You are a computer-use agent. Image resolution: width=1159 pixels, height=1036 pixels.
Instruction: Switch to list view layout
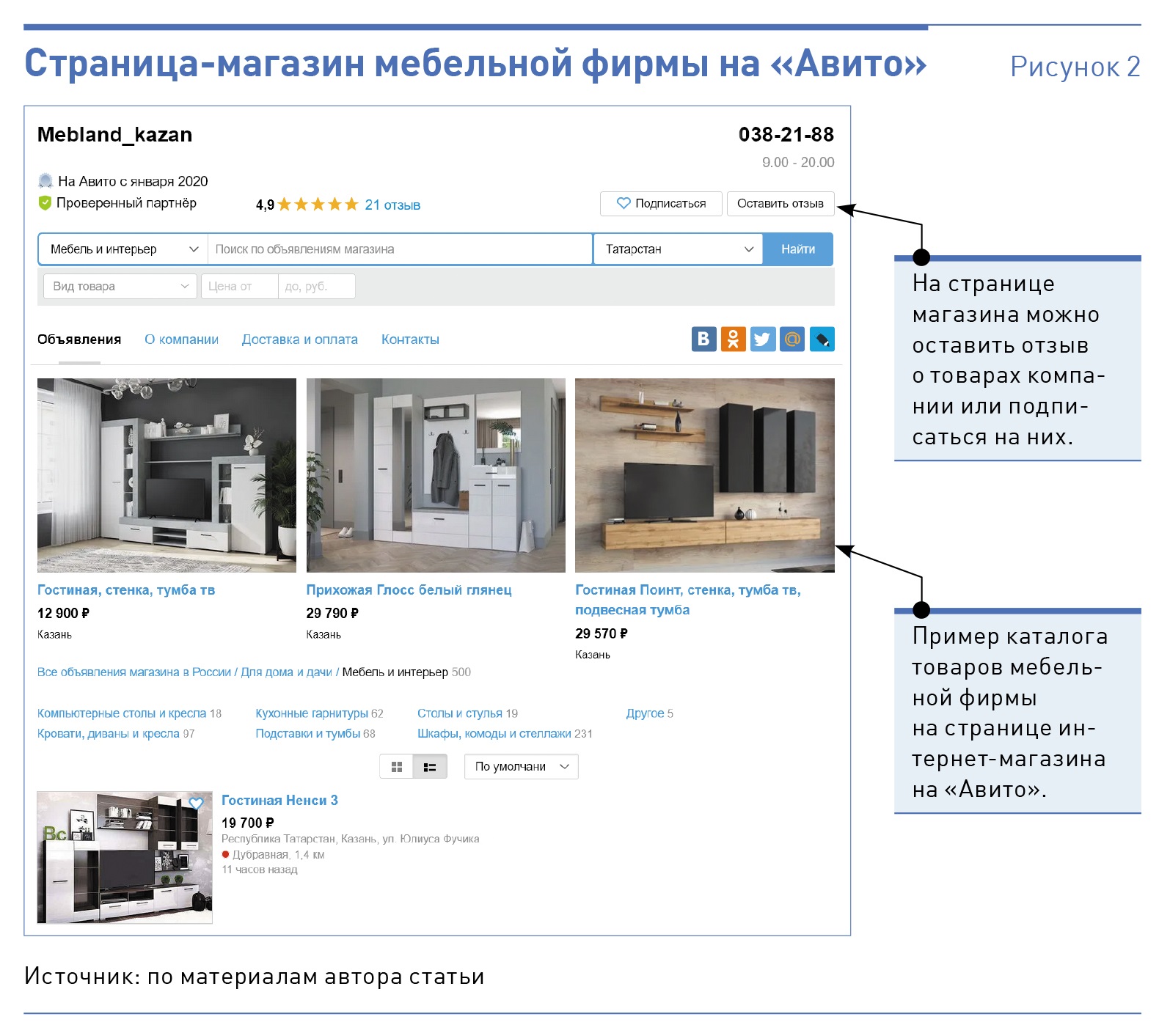click(x=430, y=767)
